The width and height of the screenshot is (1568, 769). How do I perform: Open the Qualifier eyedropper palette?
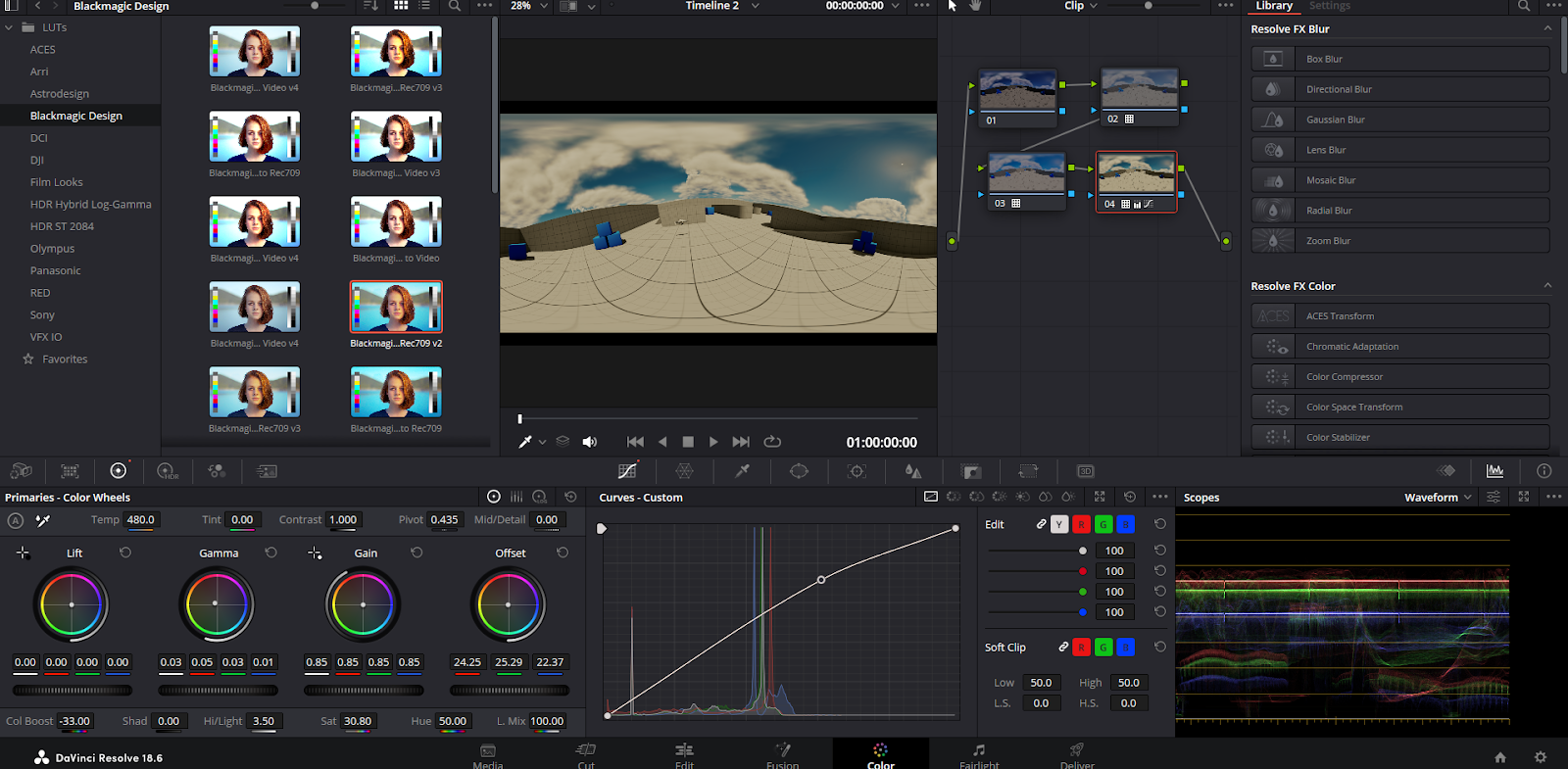click(743, 471)
